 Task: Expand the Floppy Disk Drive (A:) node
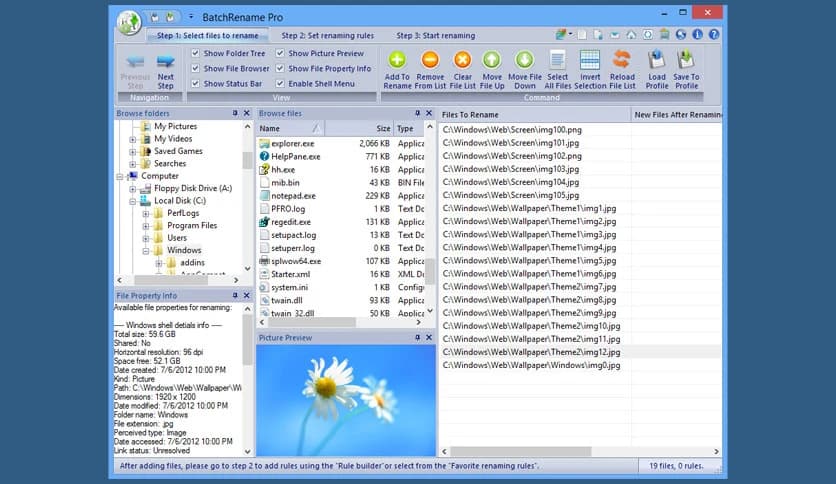pyautogui.click(x=133, y=189)
